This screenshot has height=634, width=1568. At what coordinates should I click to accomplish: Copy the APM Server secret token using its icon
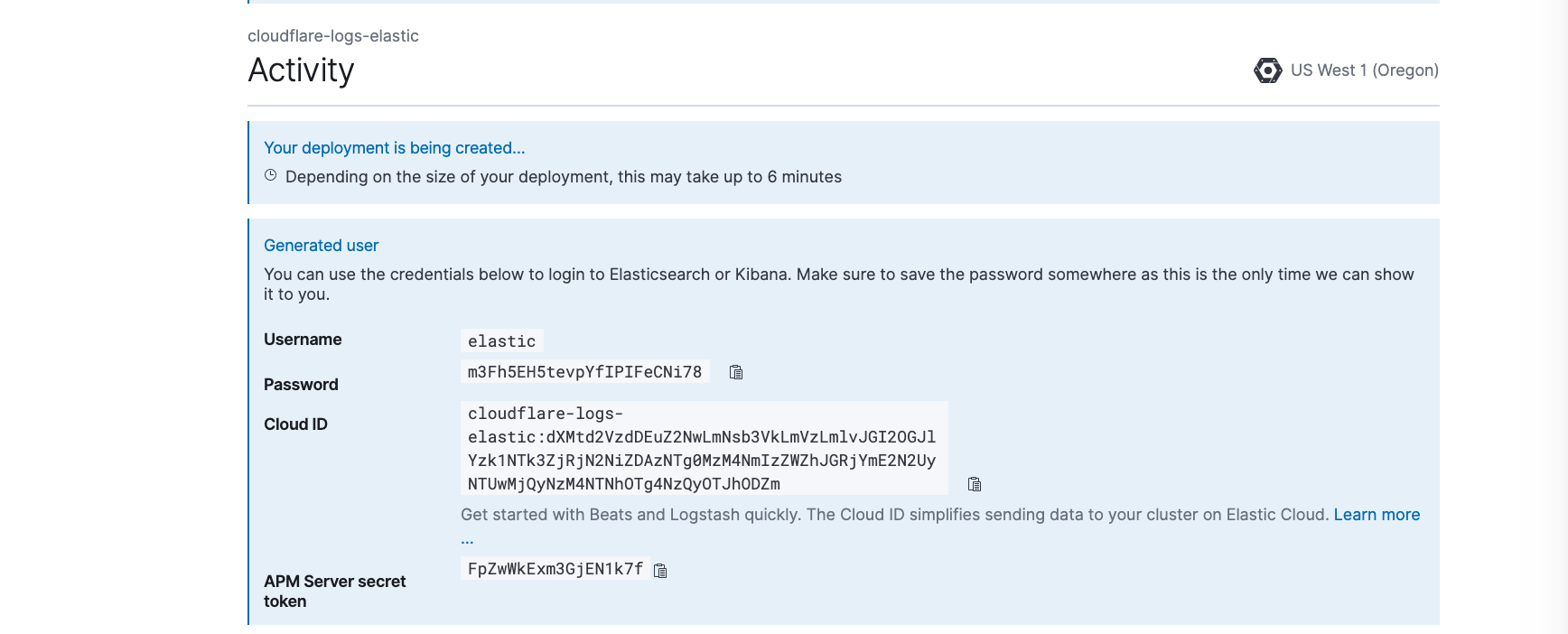660,569
